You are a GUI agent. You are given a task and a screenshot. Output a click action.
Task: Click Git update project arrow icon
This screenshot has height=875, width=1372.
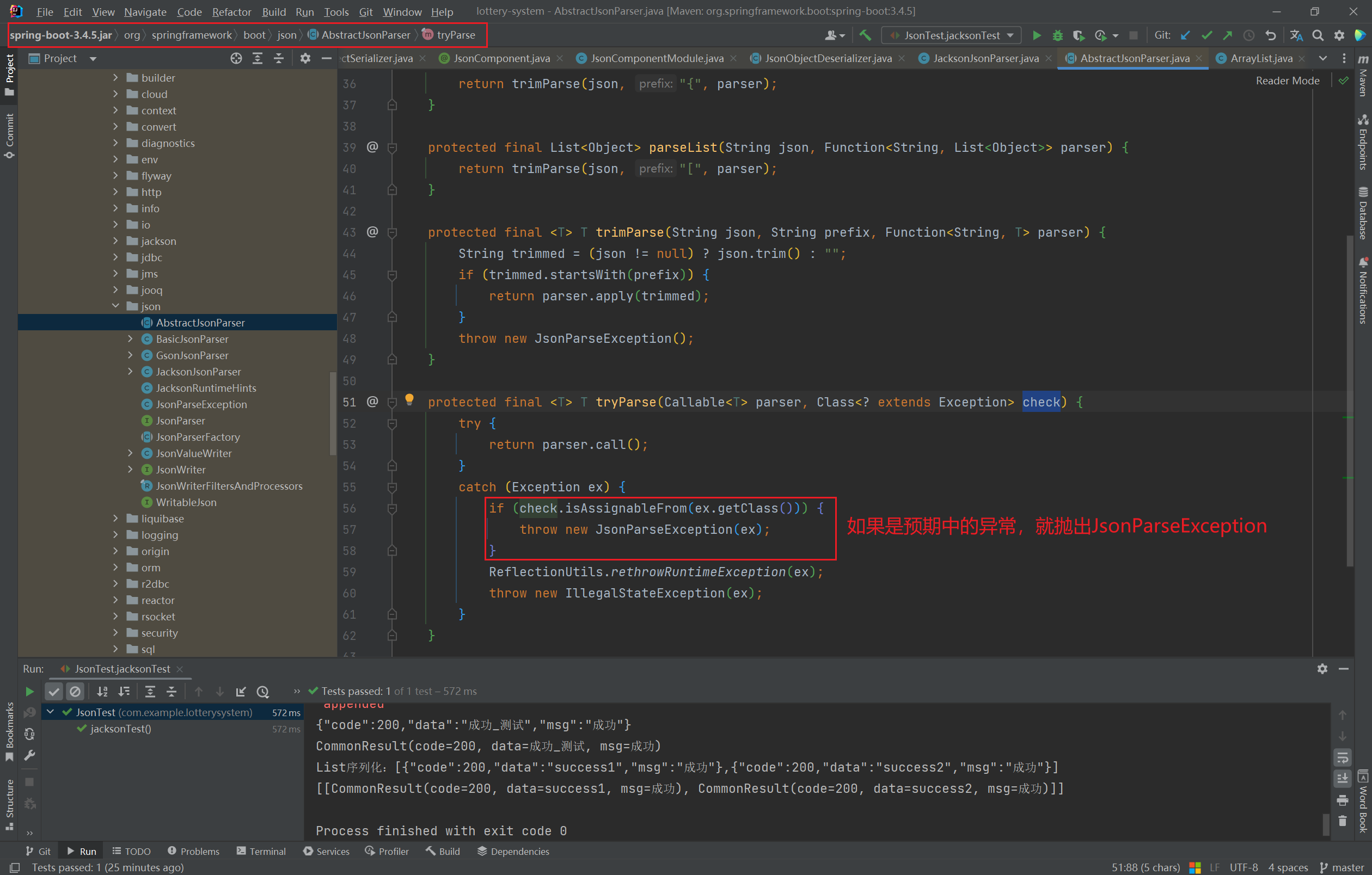pyautogui.click(x=1185, y=35)
